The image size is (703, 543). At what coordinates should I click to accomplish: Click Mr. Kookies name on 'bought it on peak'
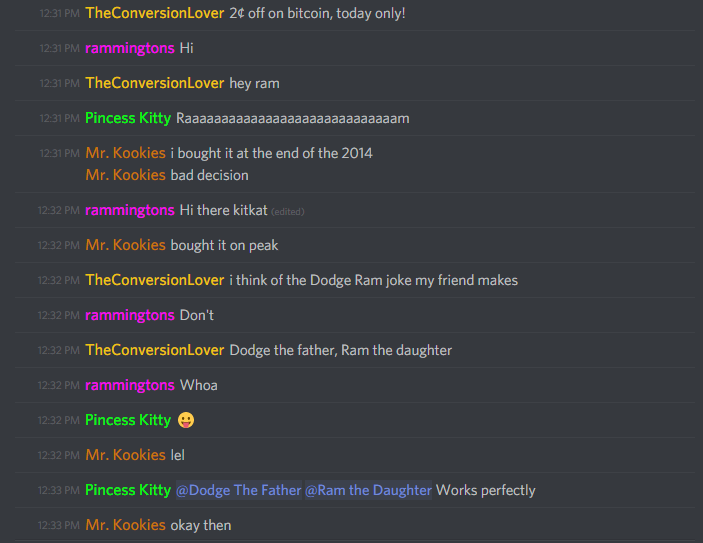[126, 245]
